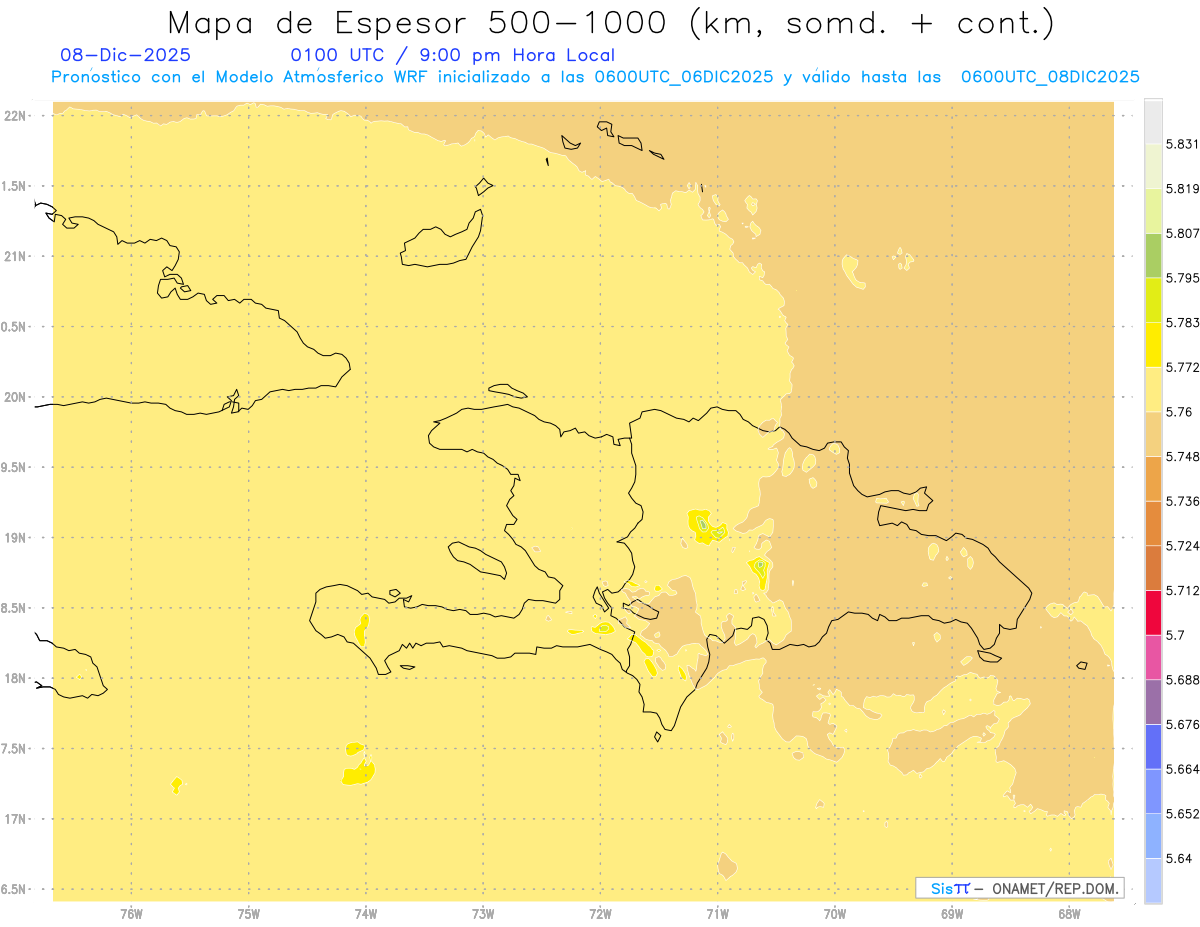
Task: Click the 19N latitude label
Action: click(x=15, y=537)
